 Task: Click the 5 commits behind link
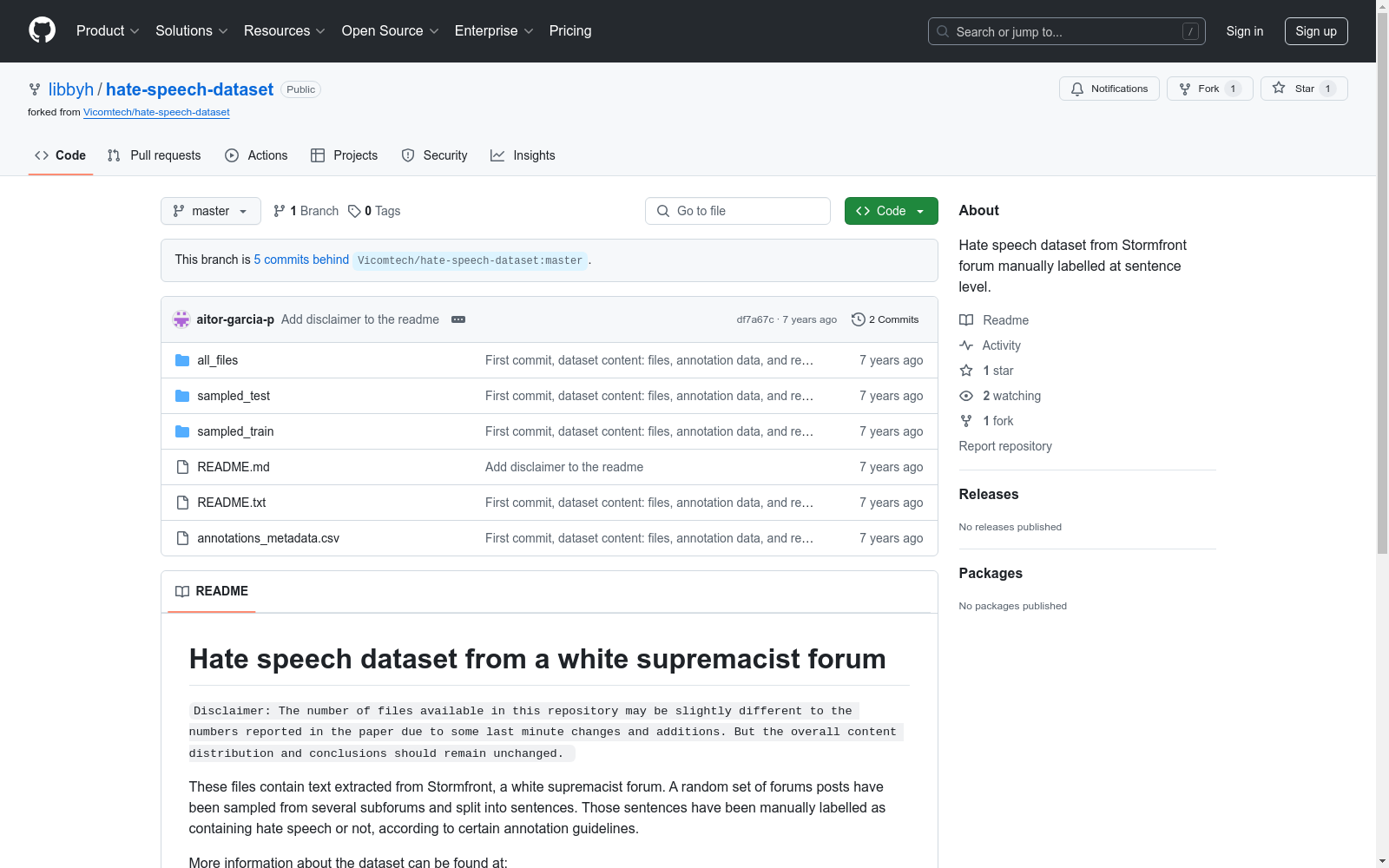[301, 260]
